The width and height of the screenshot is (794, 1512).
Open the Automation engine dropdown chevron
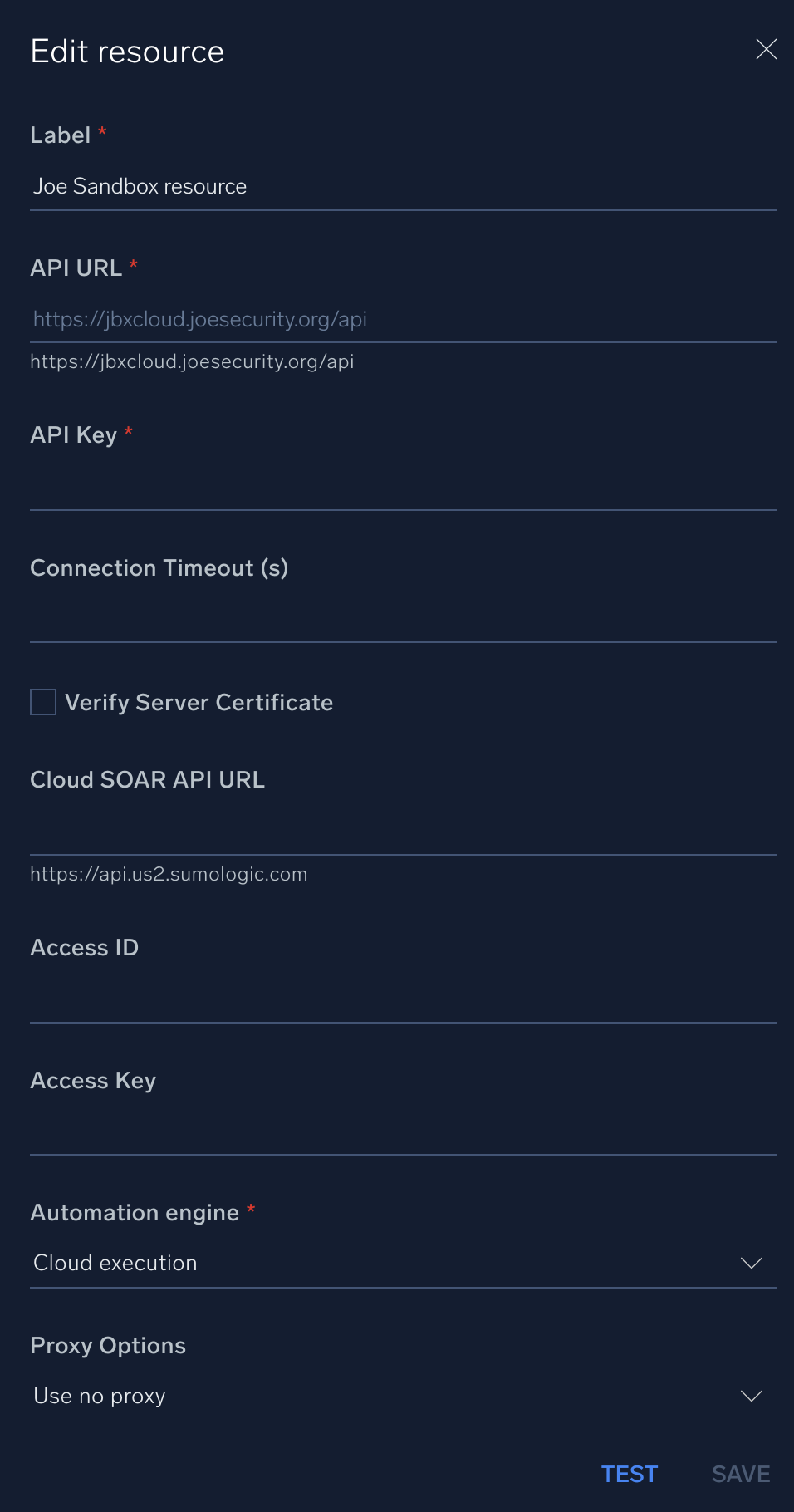752,1263
